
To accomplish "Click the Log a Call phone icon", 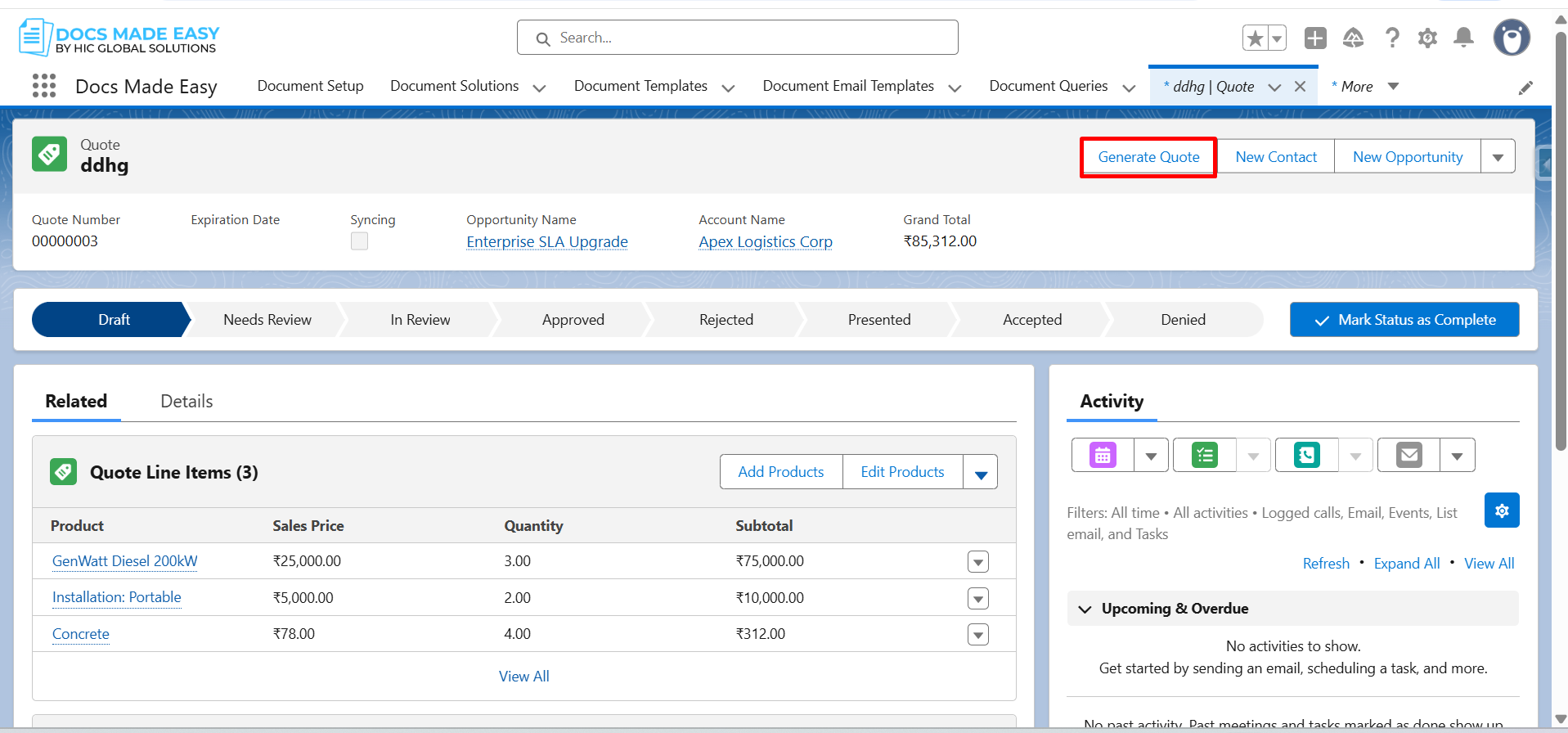I will point(1306,456).
